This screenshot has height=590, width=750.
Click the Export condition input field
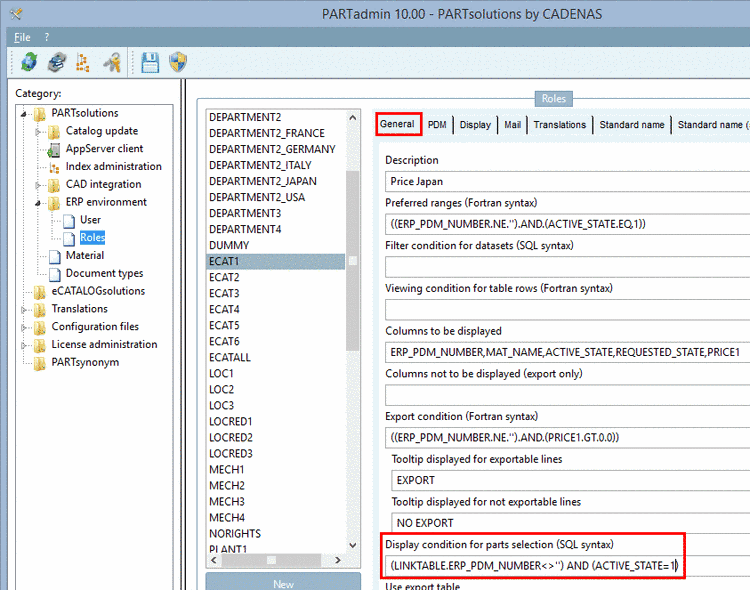567,438
